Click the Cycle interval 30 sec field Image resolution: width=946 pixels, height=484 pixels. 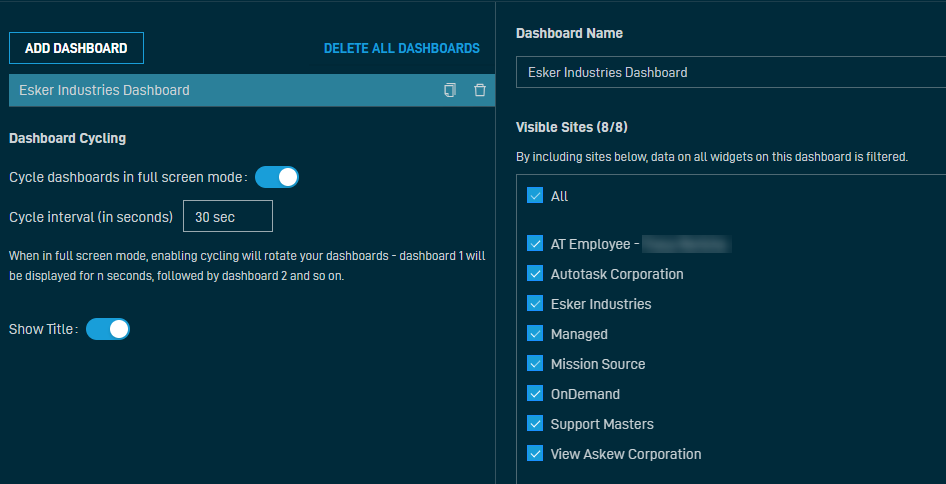[228, 217]
